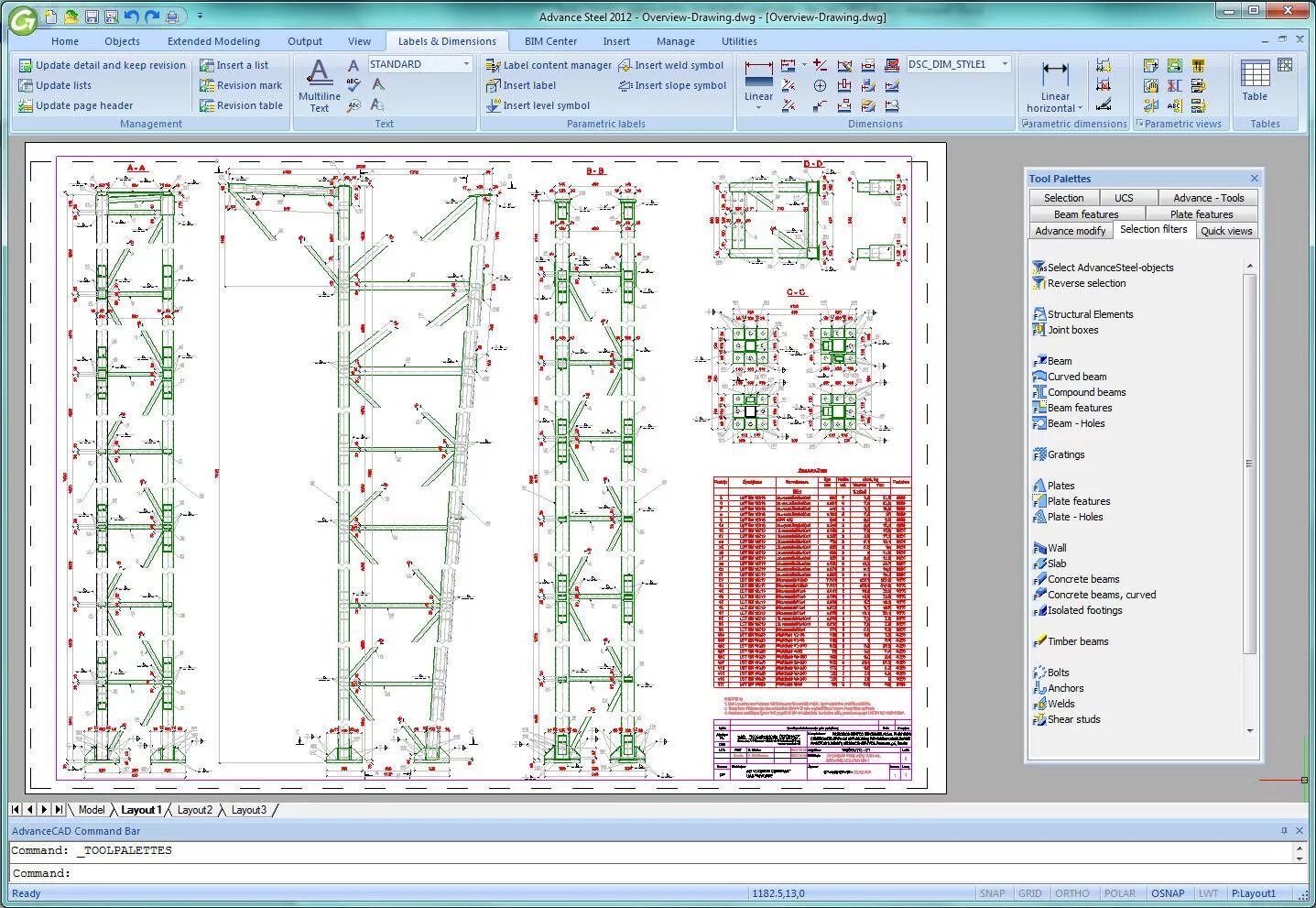Click Insert weld symbol
Screen dimensions: 1316x908
pos(670,65)
